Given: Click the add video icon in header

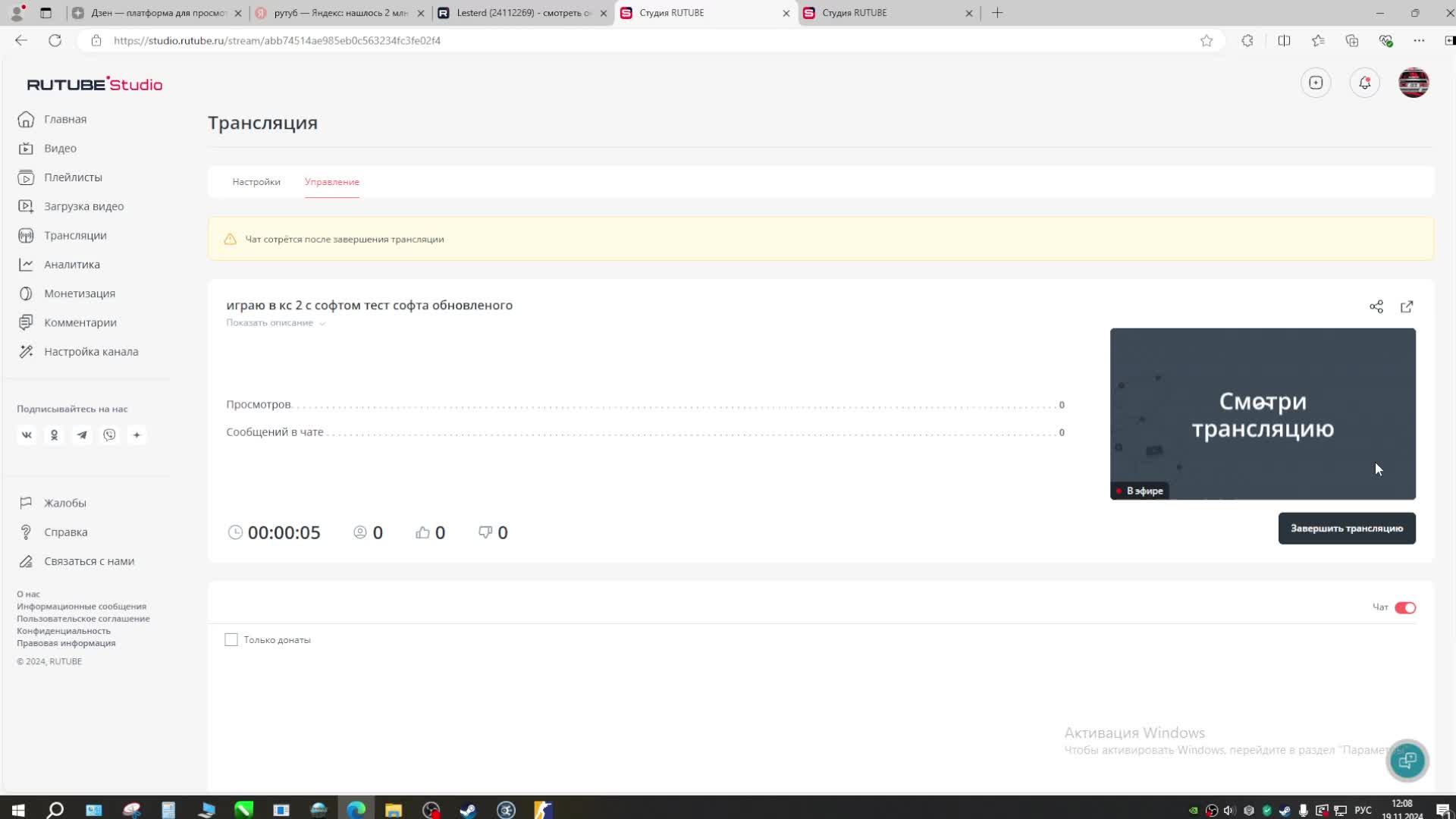Looking at the screenshot, I should [1316, 83].
